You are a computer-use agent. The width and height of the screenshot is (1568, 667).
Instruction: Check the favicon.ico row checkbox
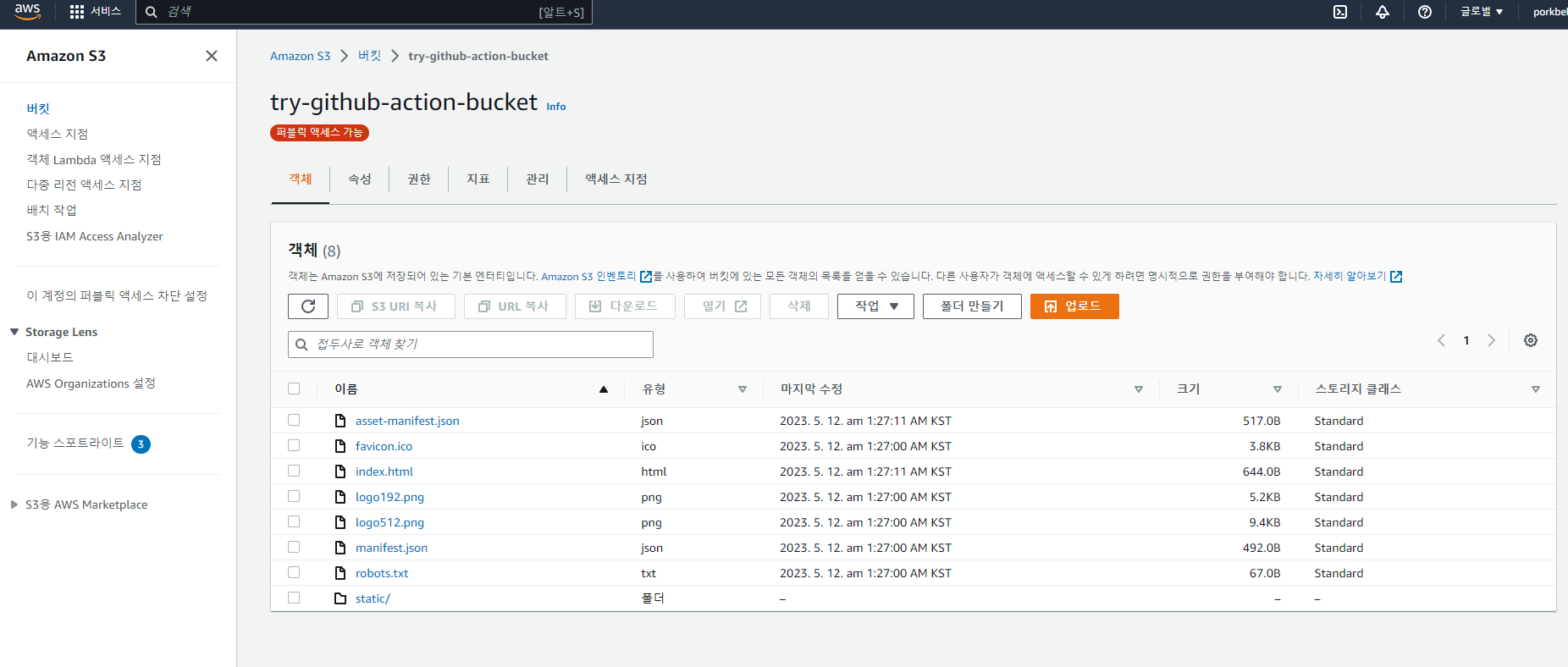294,445
